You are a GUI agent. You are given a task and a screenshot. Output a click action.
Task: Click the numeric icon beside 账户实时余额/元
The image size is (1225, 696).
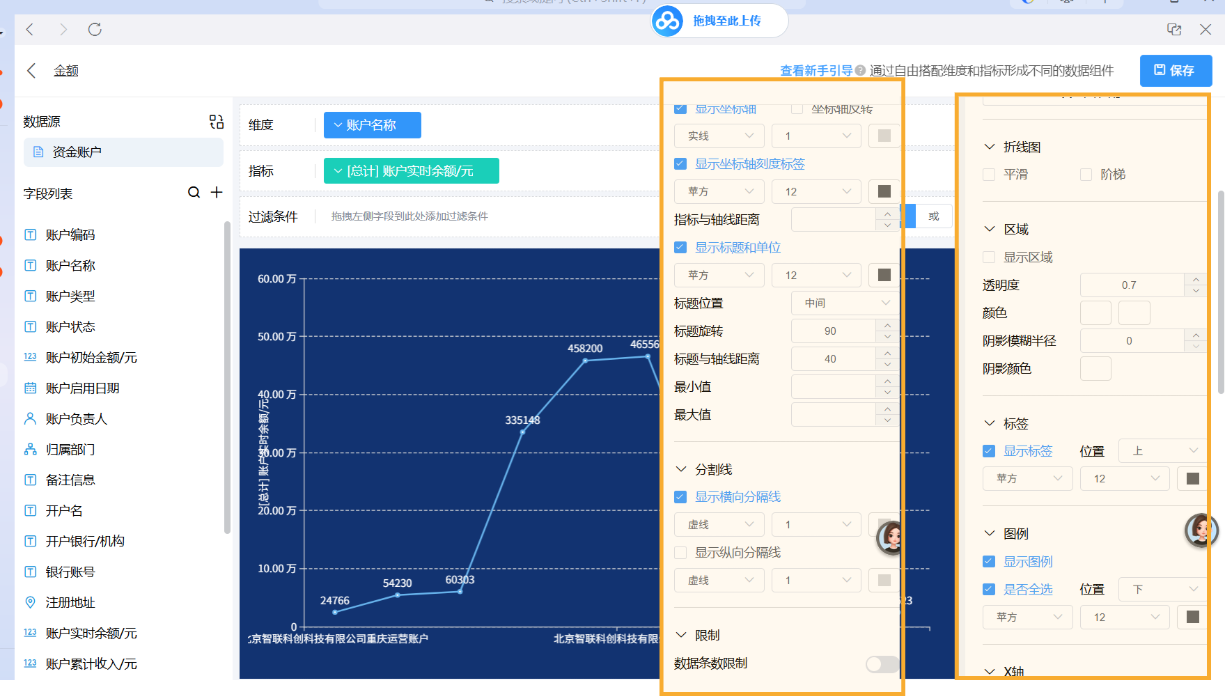pyautogui.click(x=30, y=634)
